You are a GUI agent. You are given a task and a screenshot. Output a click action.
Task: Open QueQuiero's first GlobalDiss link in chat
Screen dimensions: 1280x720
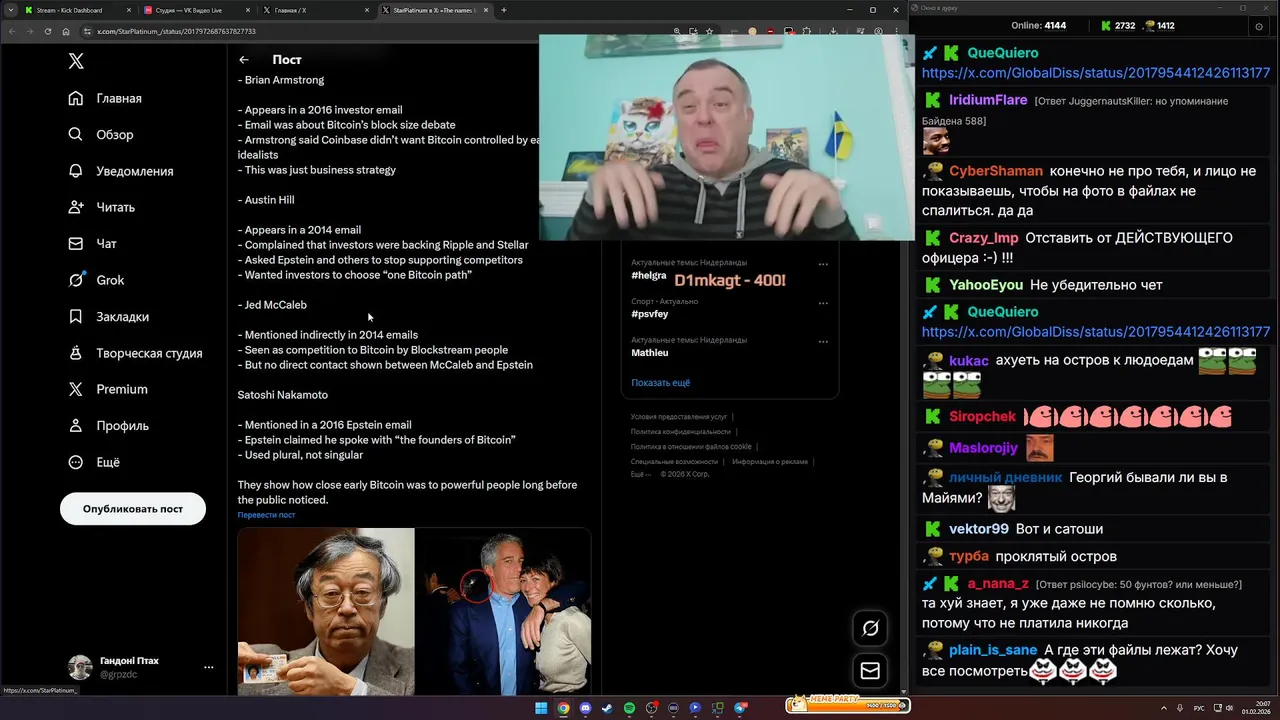1095,73
